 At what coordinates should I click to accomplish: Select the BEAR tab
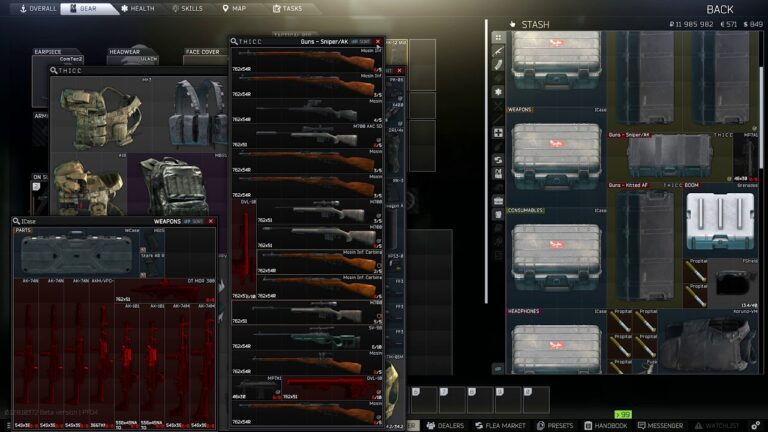pos(87,9)
